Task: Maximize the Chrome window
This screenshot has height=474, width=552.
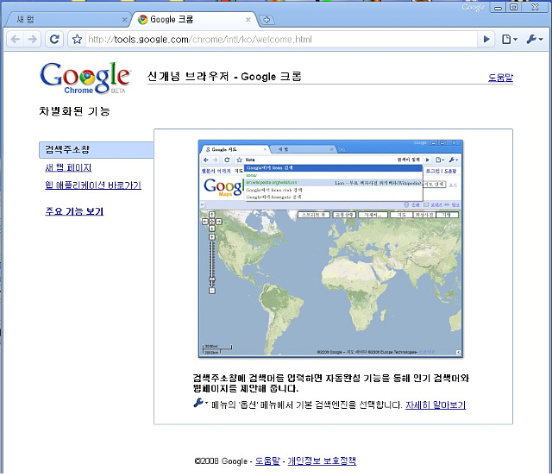Action: [514, 7]
